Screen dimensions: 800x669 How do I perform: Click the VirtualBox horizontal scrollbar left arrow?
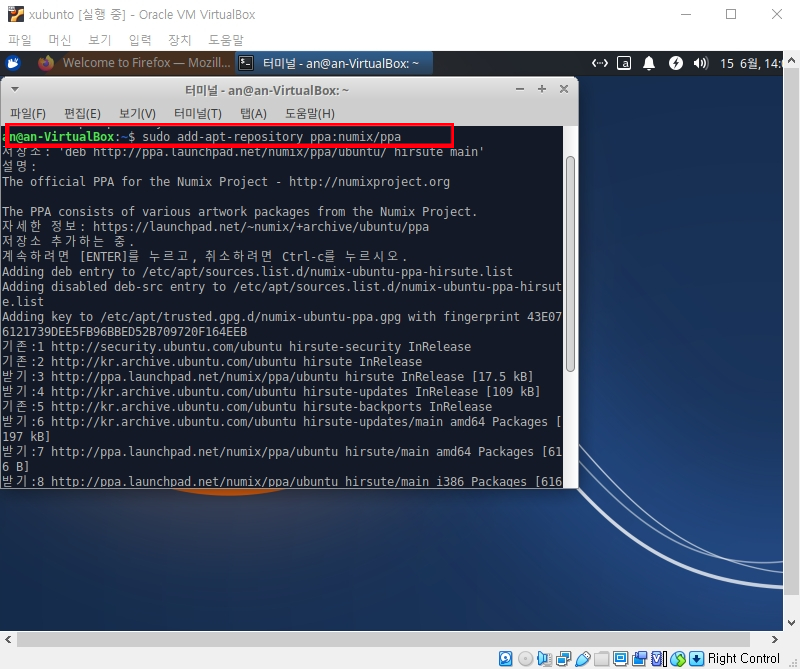click(x=8, y=639)
